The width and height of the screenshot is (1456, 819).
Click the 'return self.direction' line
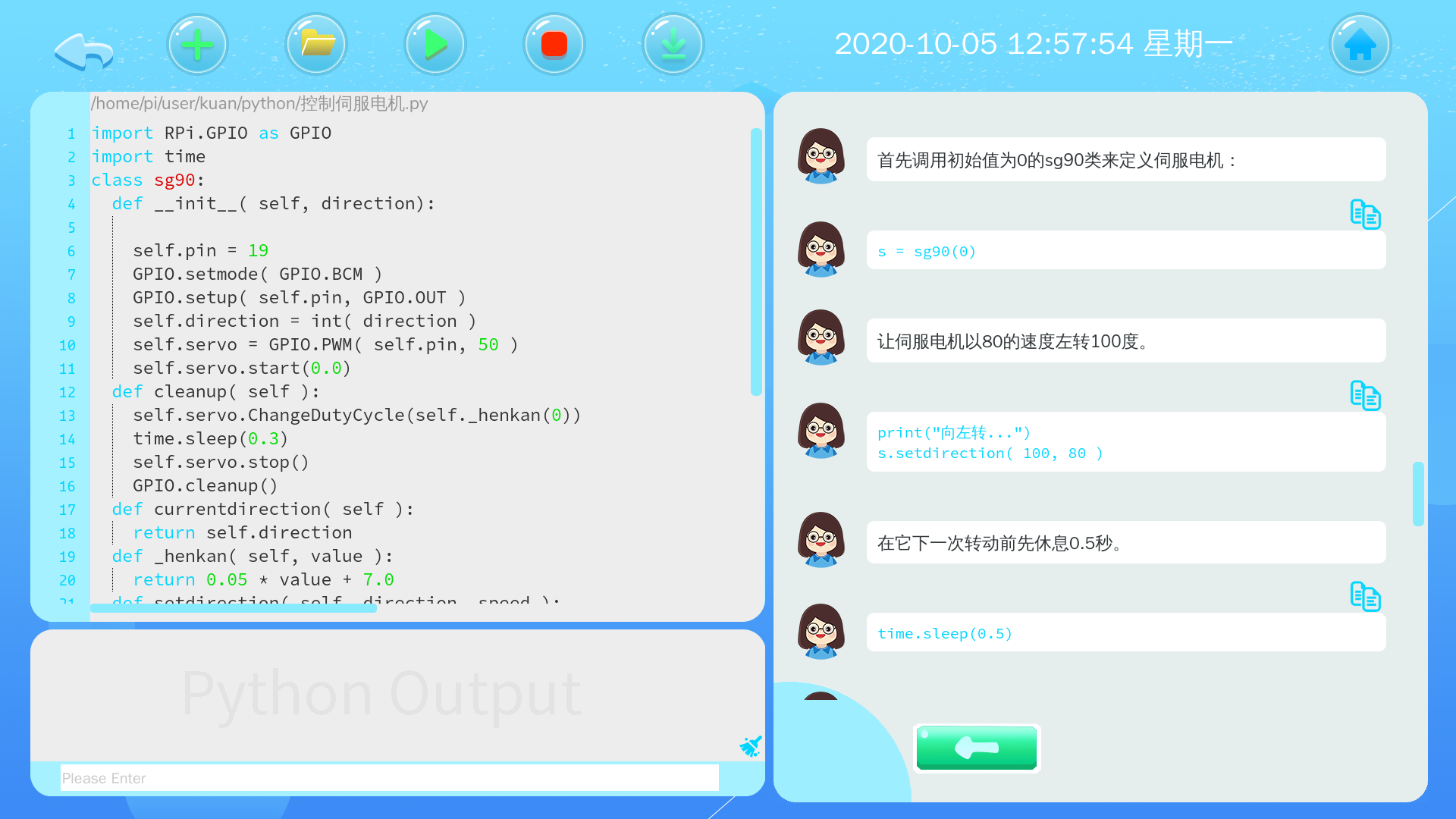(x=243, y=533)
